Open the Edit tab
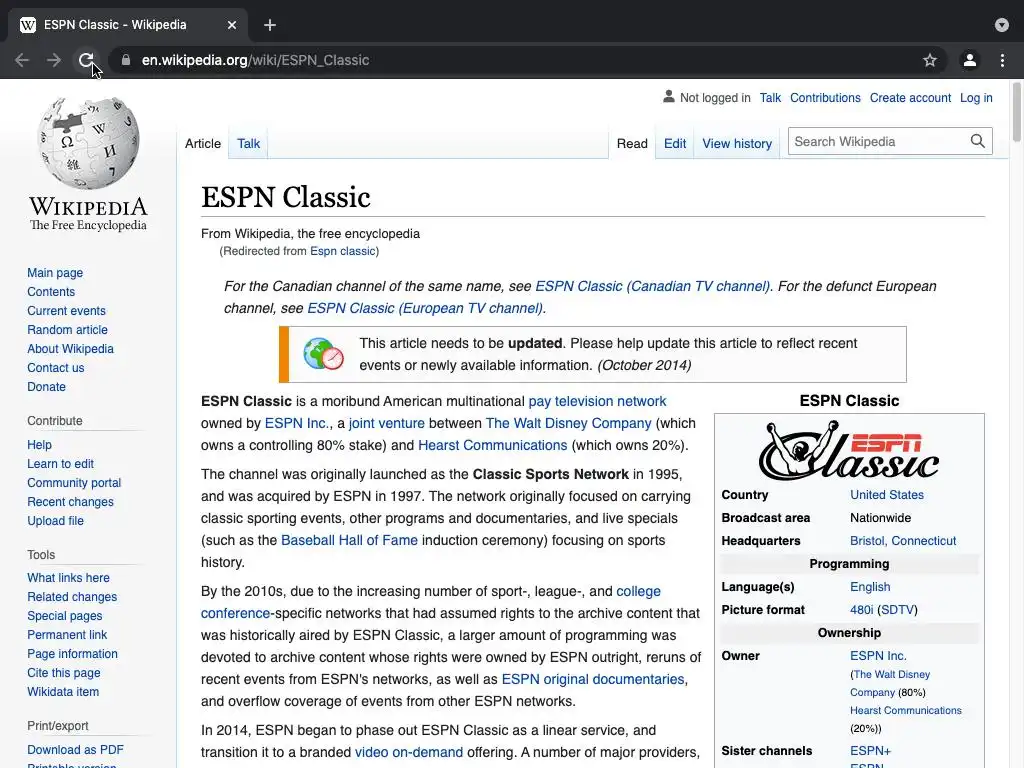The height and width of the screenshot is (768, 1024). (x=675, y=144)
